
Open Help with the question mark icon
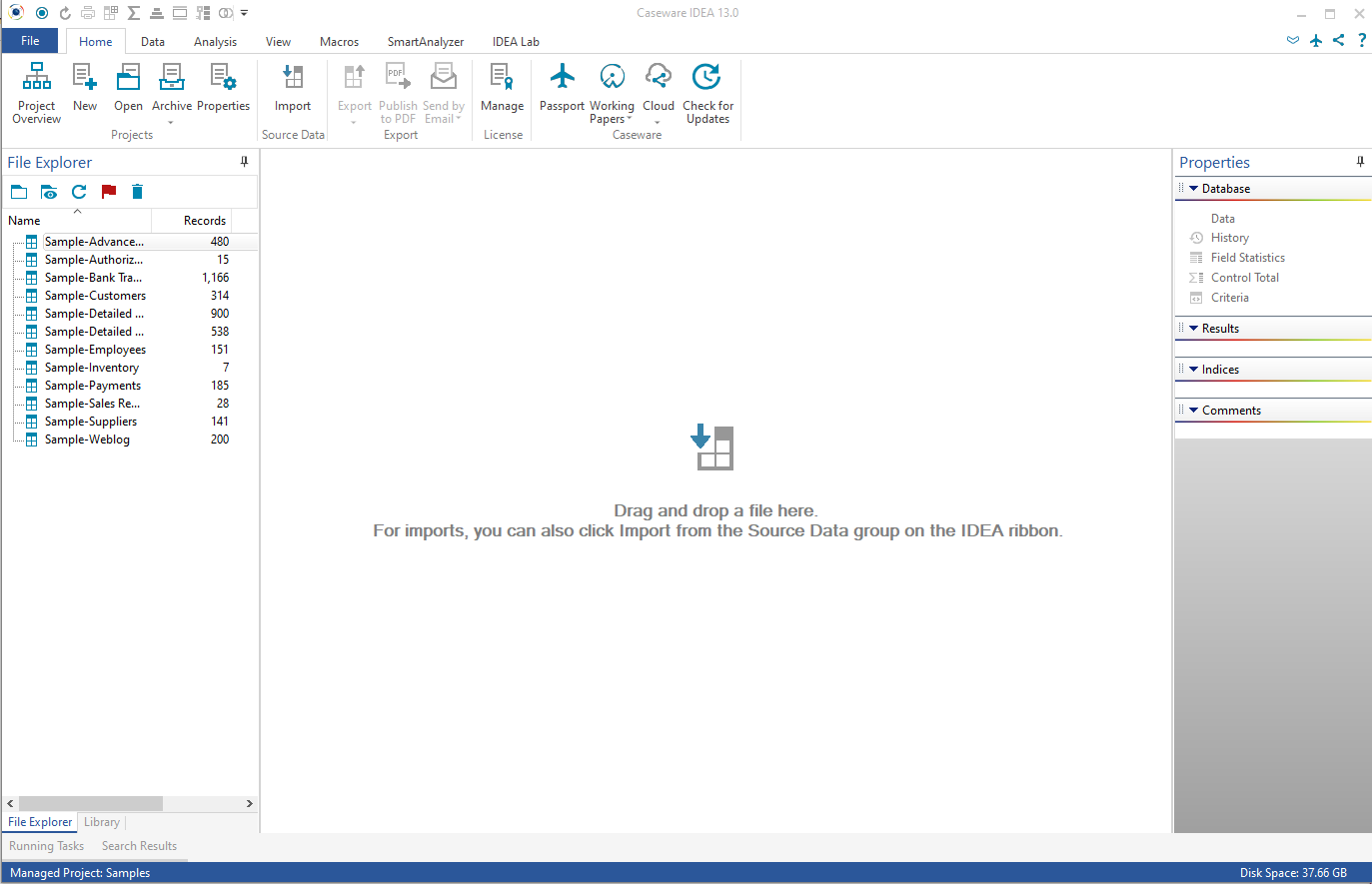tap(1362, 40)
